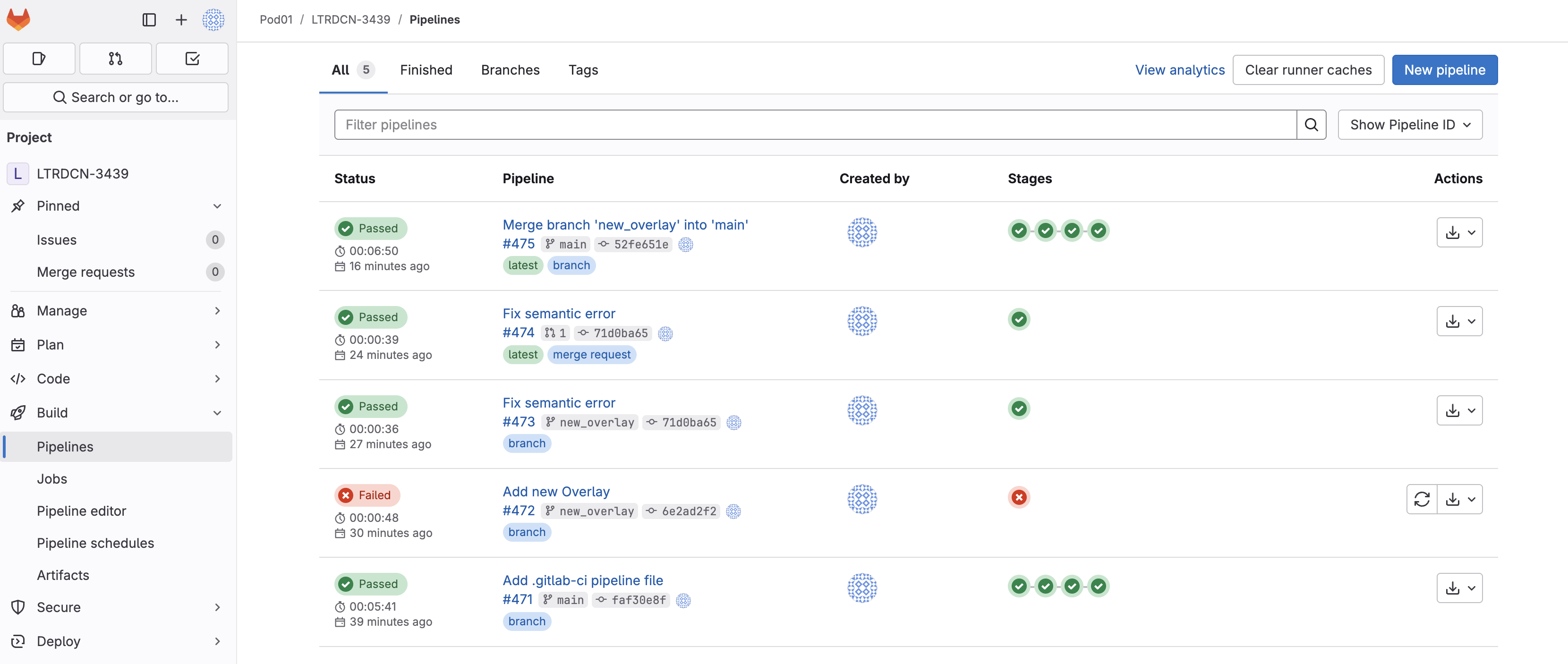1568x664 pixels.
Task: Open the View analytics link
Action: pyautogui.click(x=1179, y=70)
